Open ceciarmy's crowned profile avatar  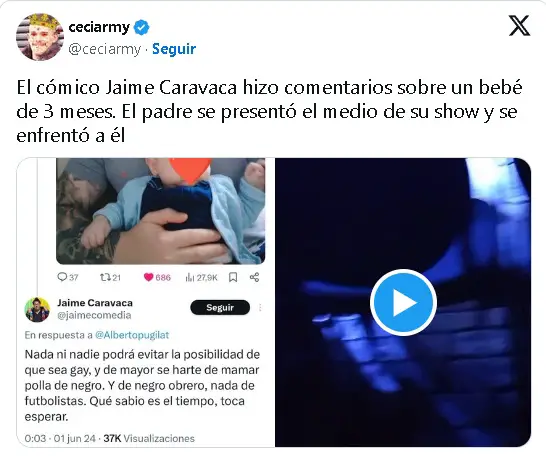click(39, 37)
